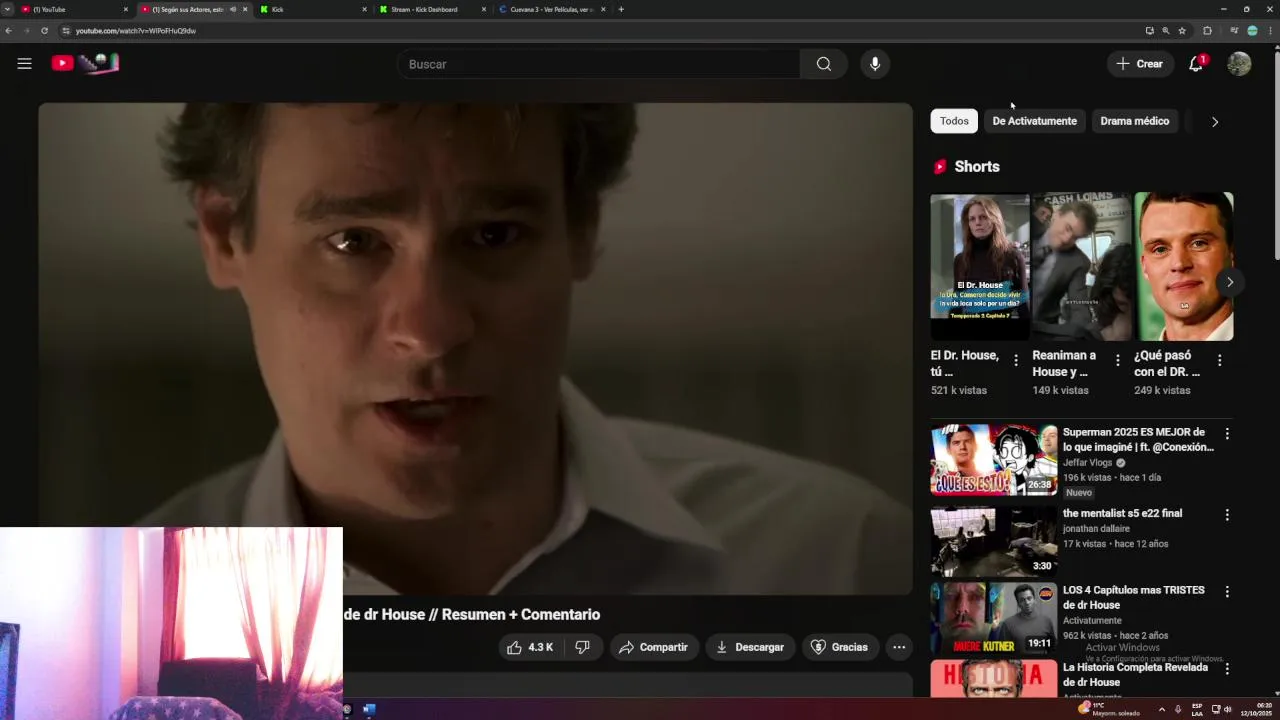Bookmark this page with the star icon

(x=1182, y=31)
